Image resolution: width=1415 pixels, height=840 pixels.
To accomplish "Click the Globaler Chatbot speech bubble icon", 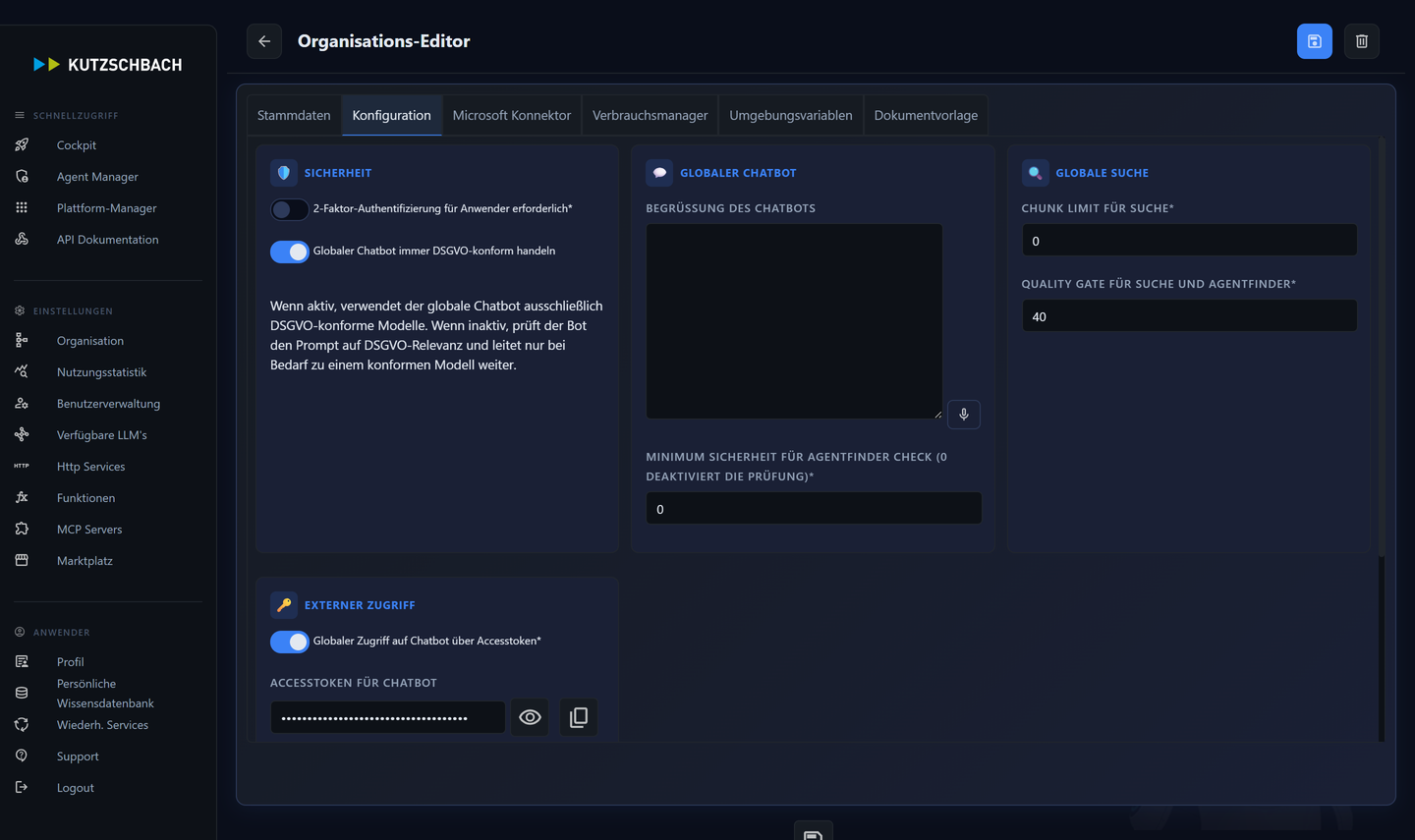I will tap(659, 173).
